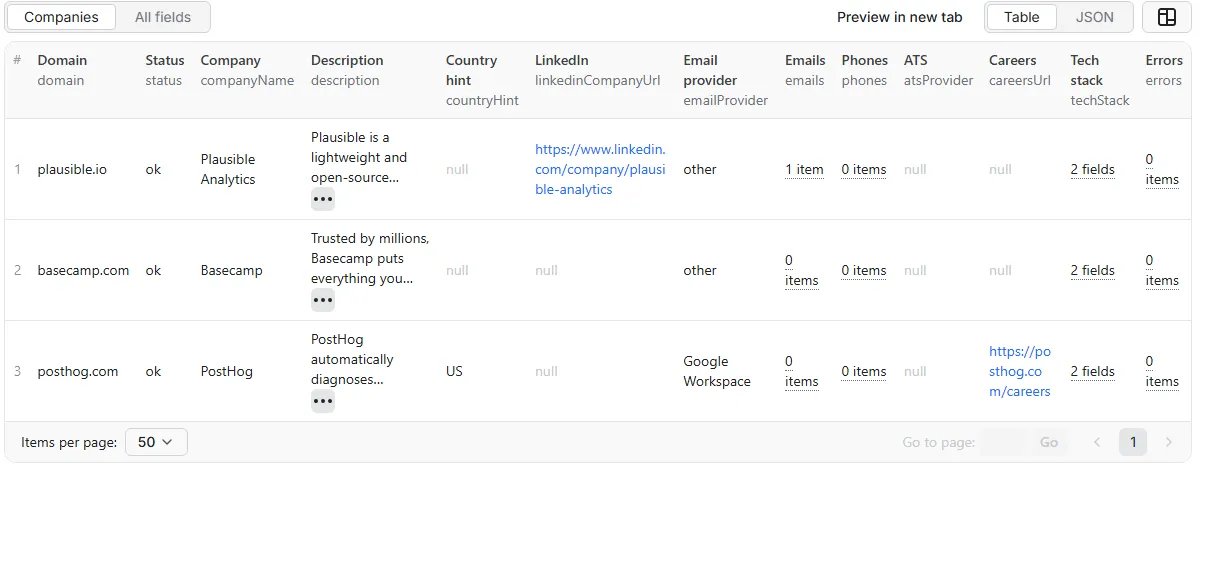Expand phones '0 items' for basecamp.com

coord(864,270)
